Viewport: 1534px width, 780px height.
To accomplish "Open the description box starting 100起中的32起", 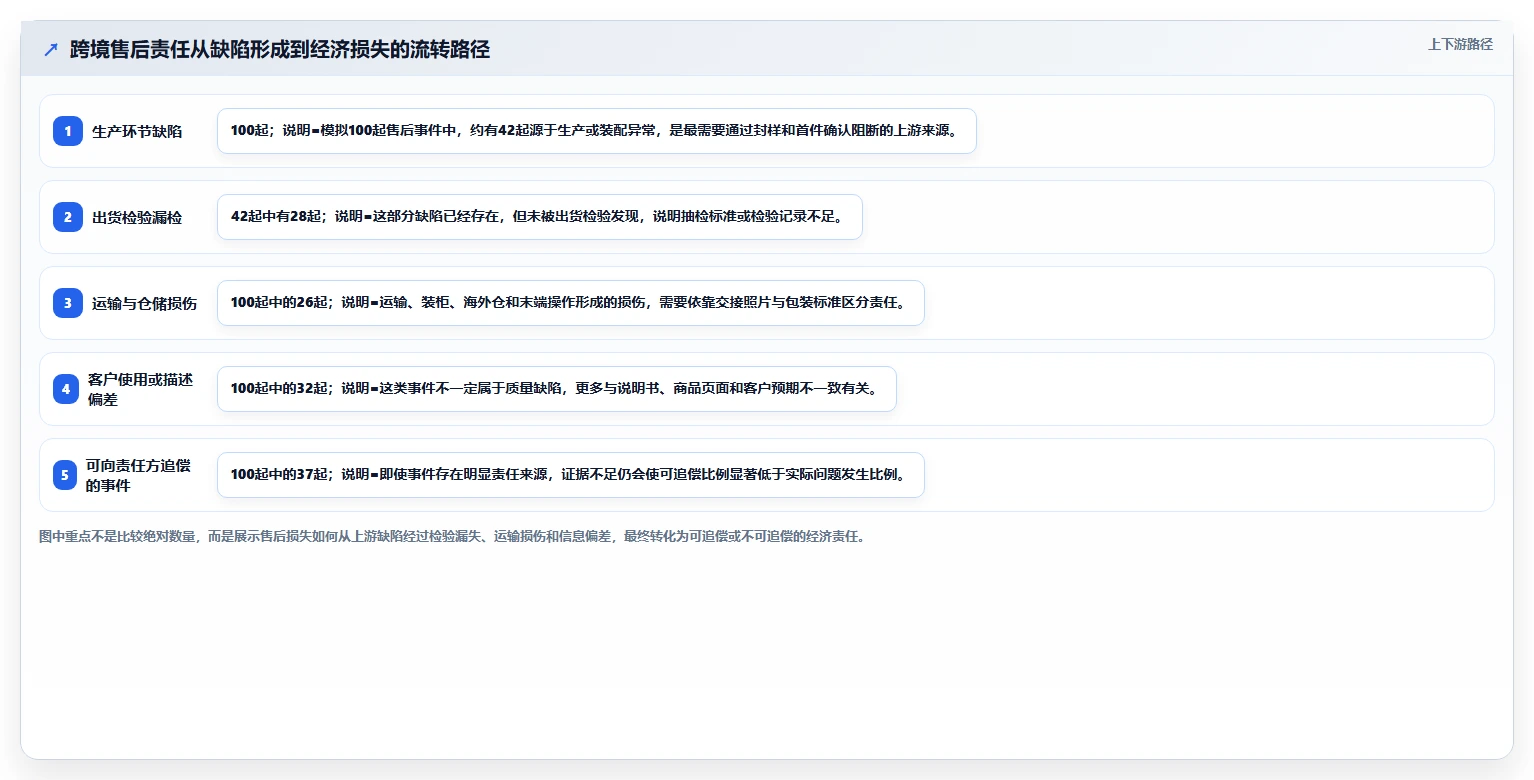I will pyautogui.click(x=556, y=389).
